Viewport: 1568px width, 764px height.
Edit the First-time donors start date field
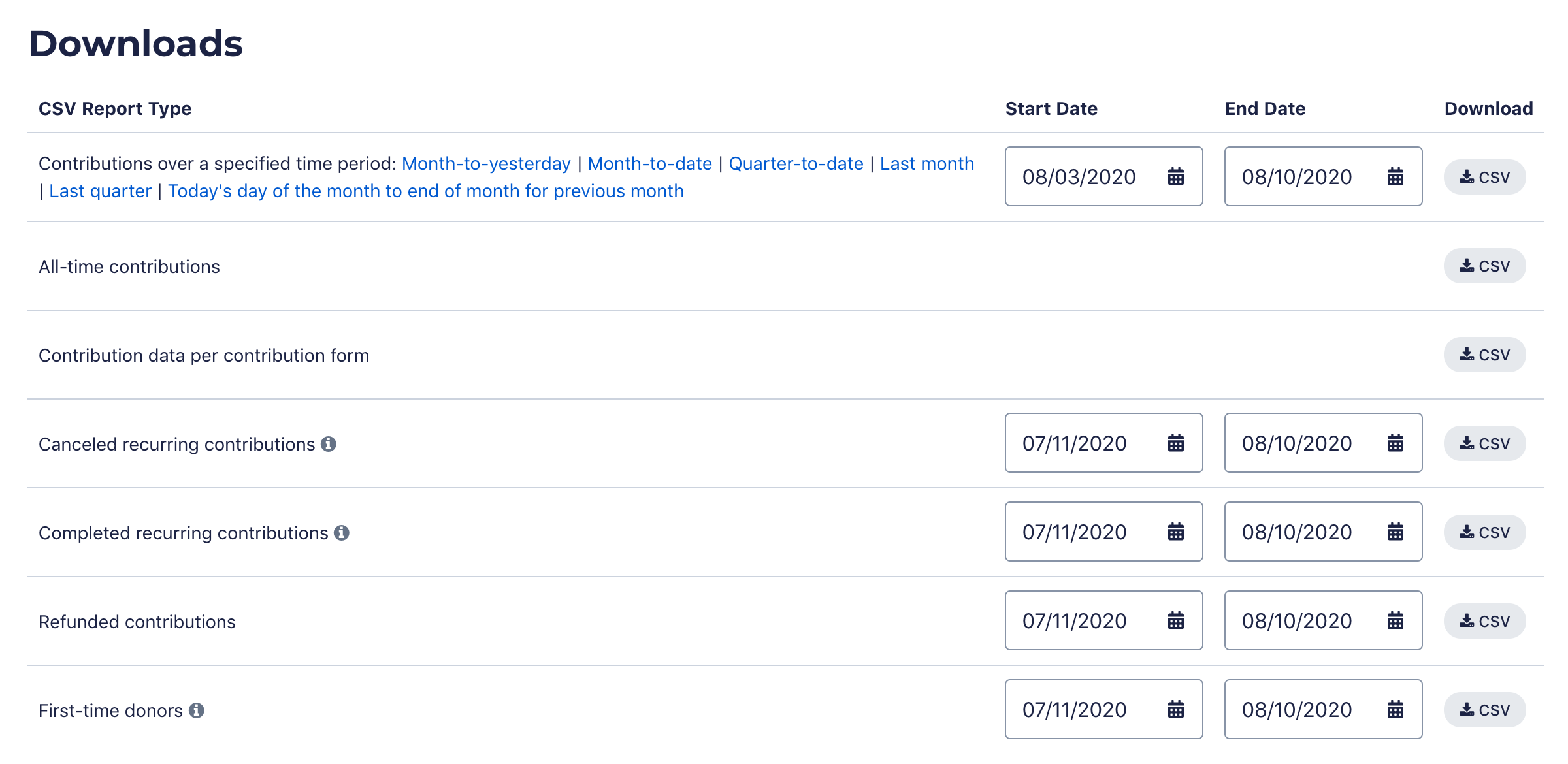(x=1103, y=709)
